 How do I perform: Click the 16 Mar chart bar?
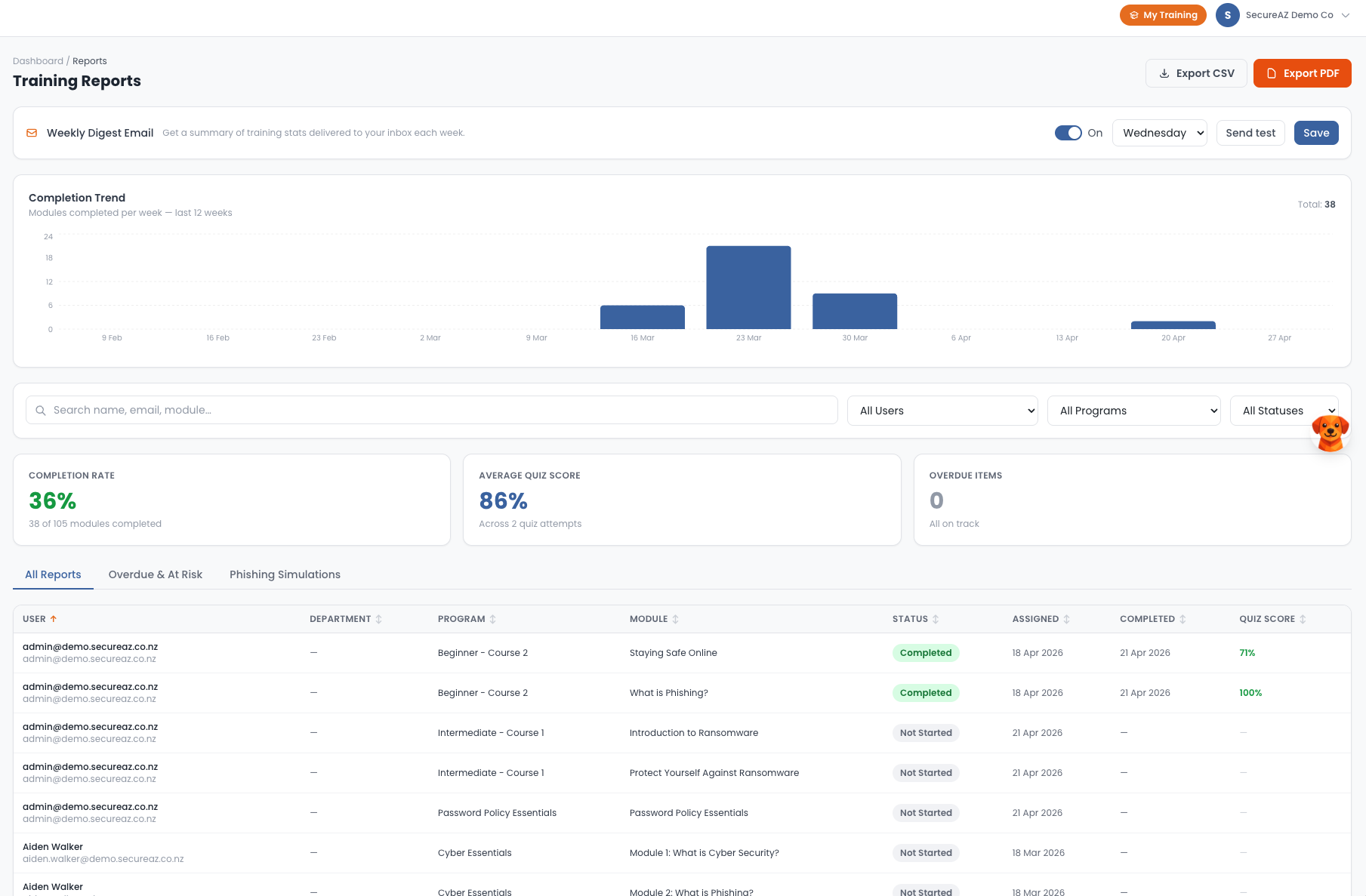643,317
